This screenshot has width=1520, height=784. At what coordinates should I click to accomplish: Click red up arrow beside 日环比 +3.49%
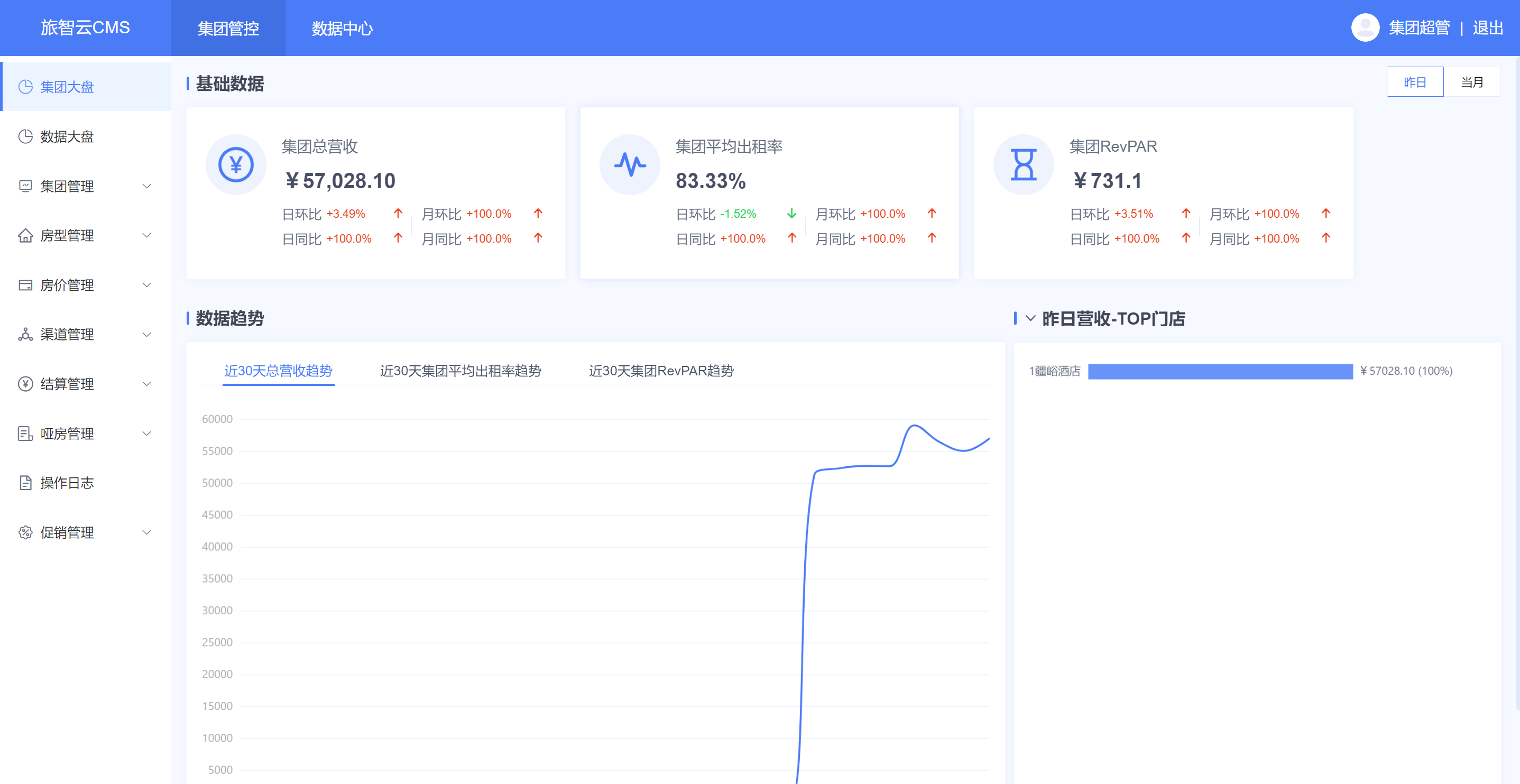pos(398,213)
